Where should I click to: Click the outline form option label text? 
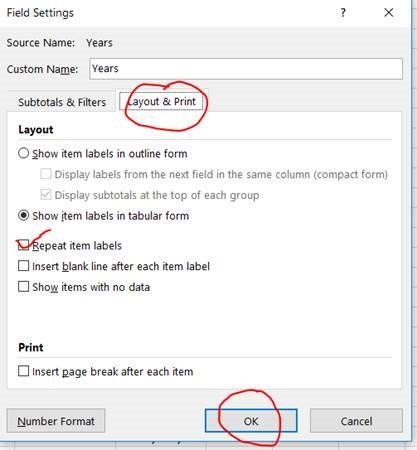coord(110,154)
